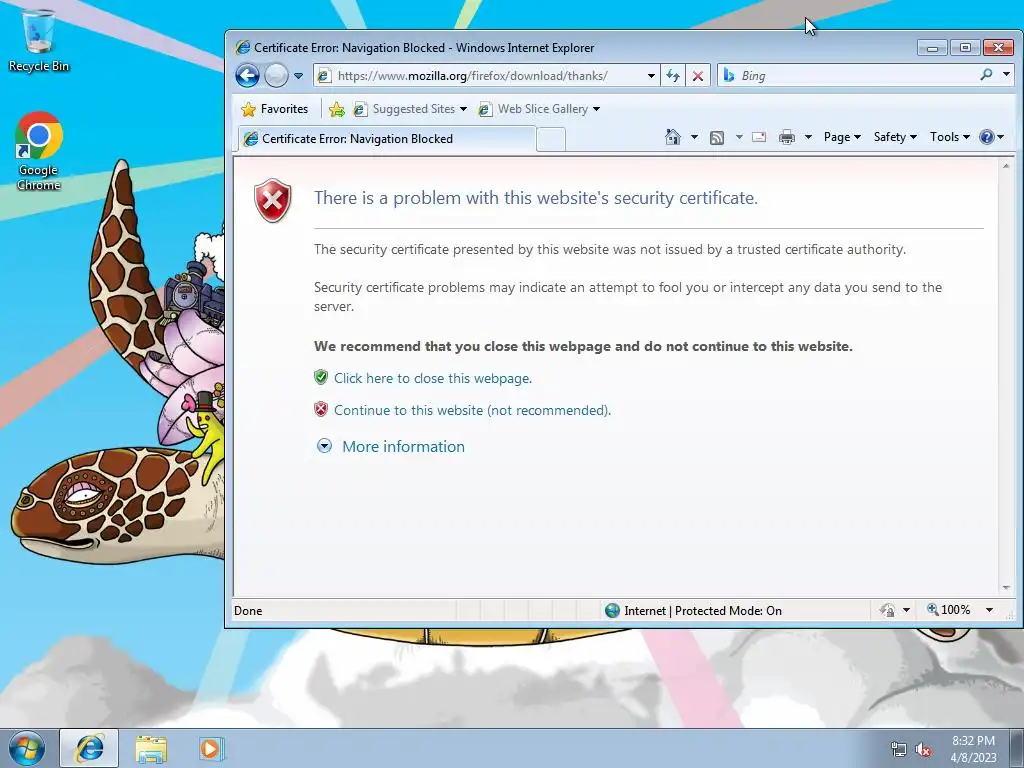Expand the address bar autocomplete dropdown
This screenshot has width=1024, height=768.
click(x=651, y=76)
